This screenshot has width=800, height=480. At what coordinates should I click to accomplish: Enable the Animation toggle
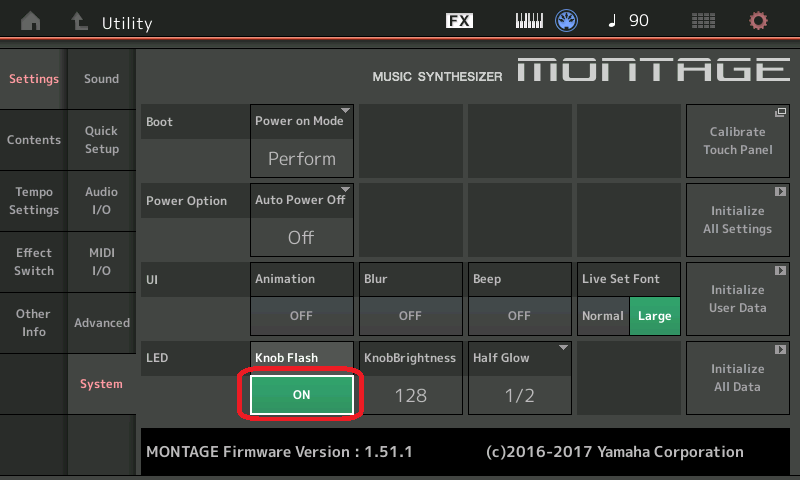coord(301,315)
